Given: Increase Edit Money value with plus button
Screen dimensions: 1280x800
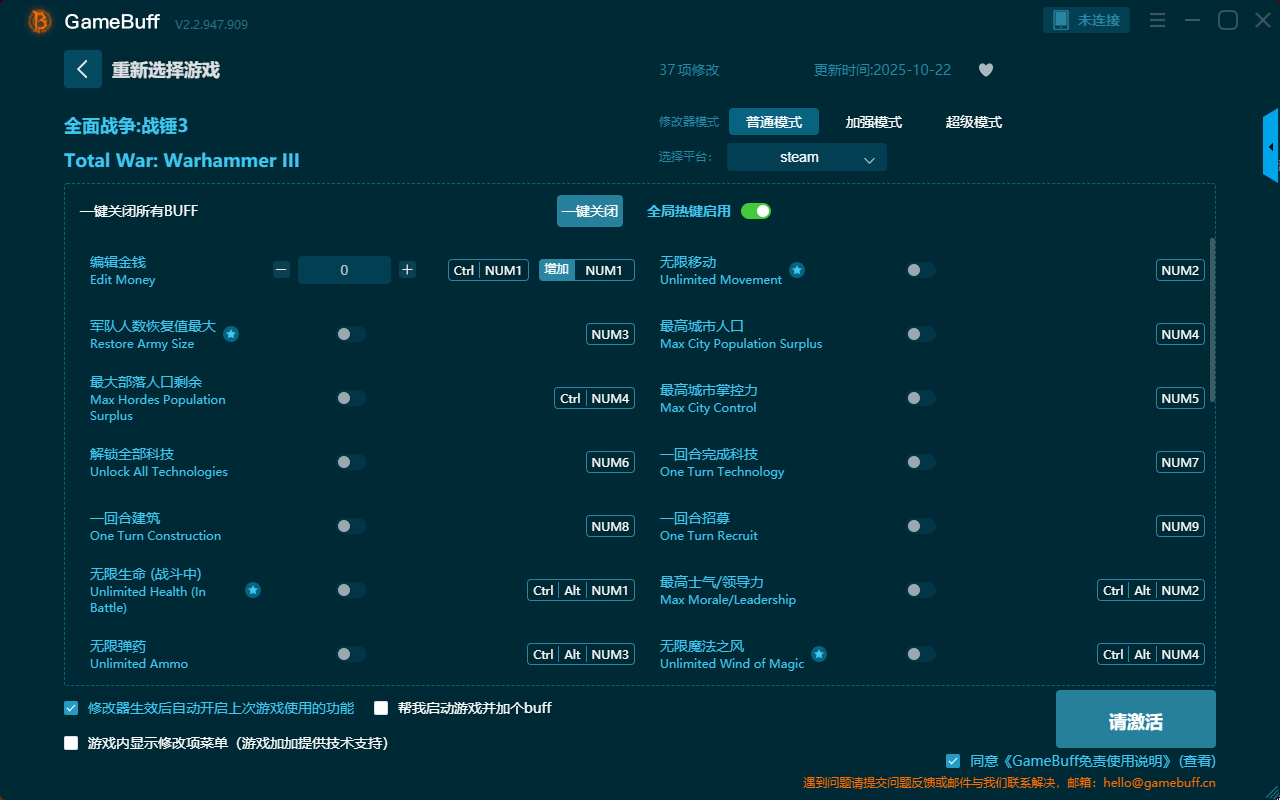Looking at the screenshot, I should tap(407, 270).
